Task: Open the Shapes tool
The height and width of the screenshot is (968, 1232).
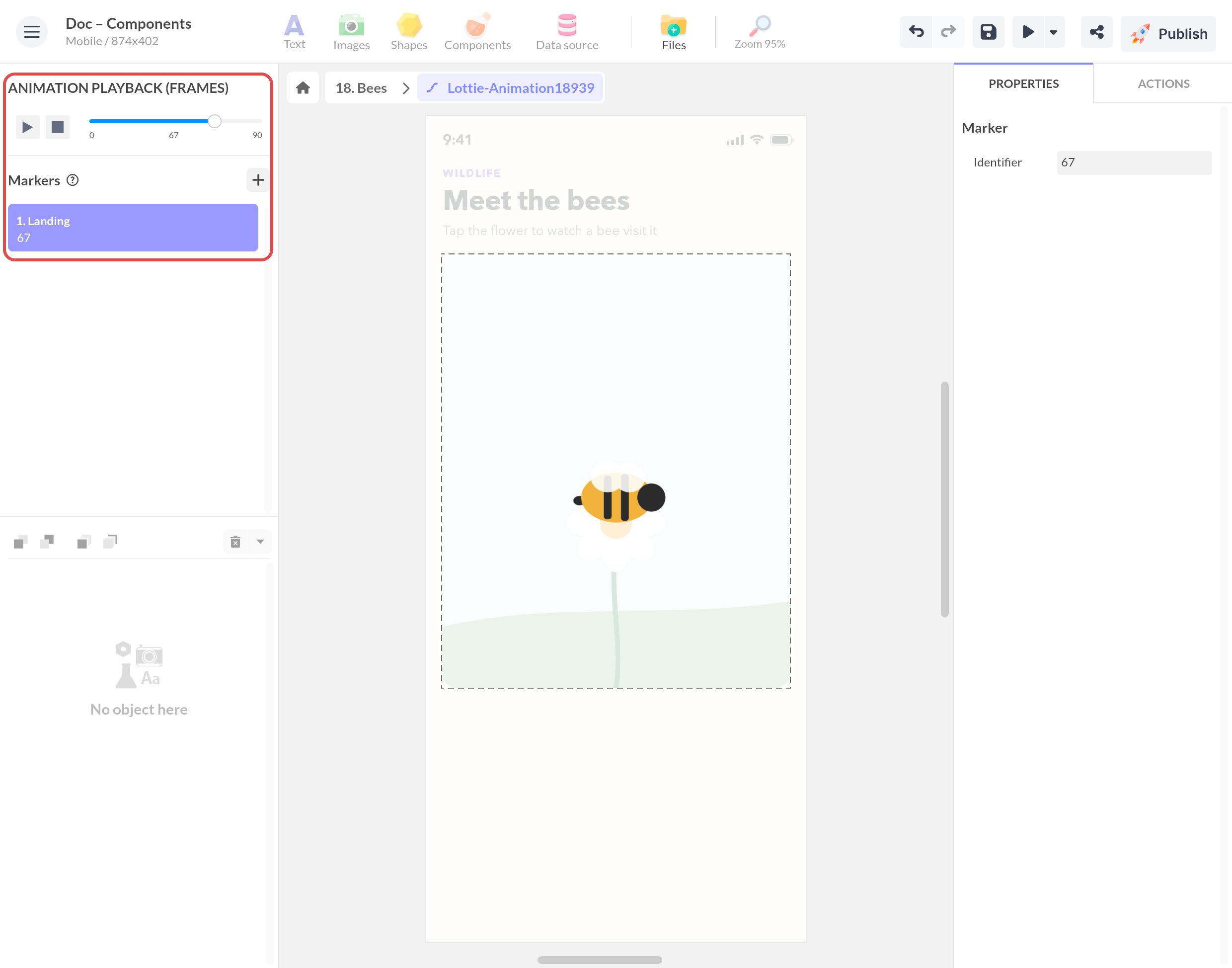Action: (x=409, y=32)
